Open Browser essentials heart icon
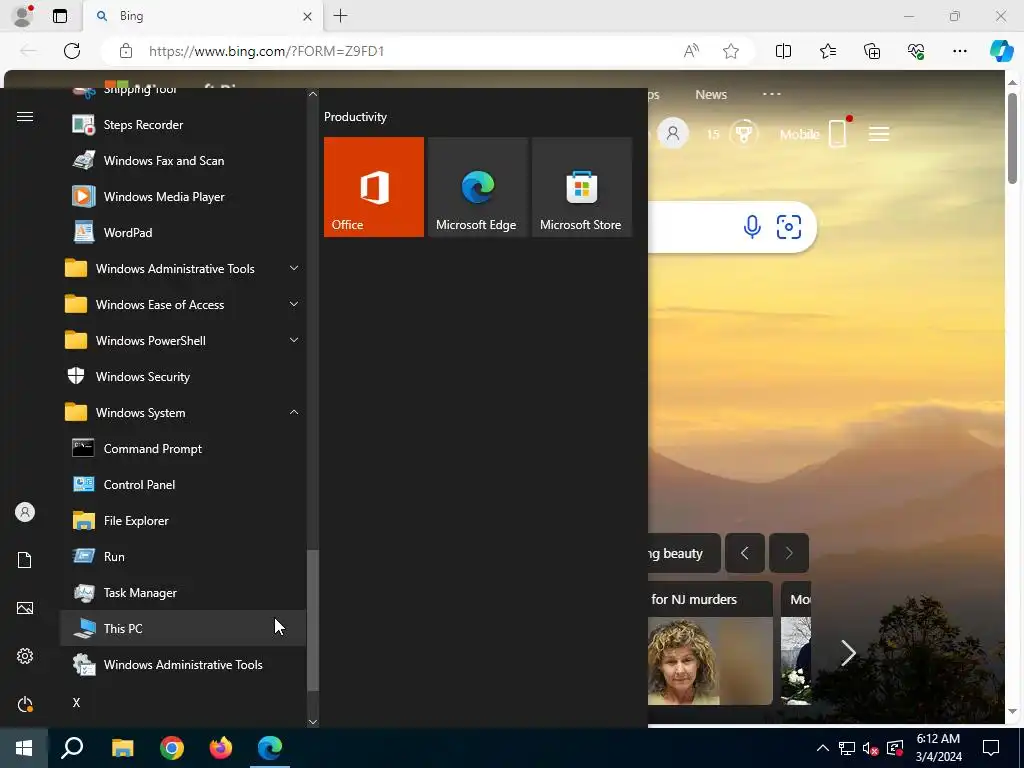 916,51
